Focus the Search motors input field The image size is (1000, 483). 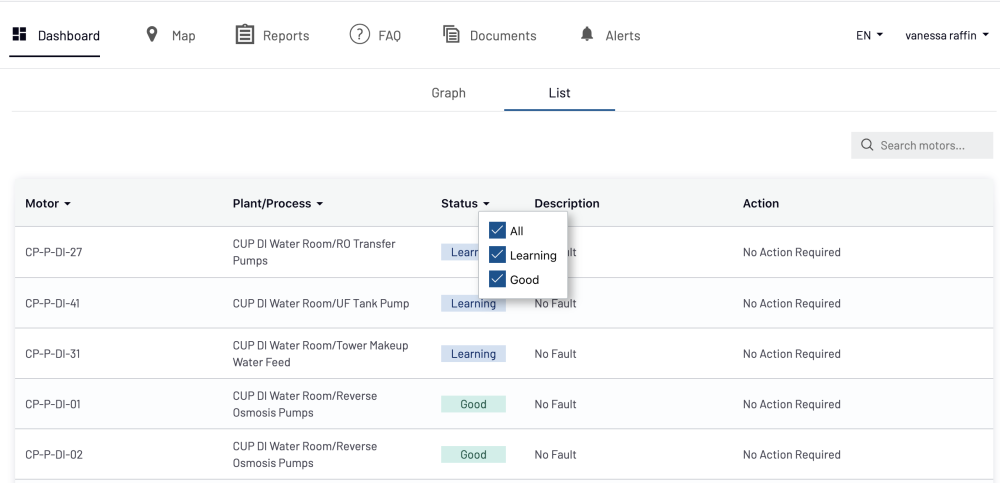[x=932, y=146]
